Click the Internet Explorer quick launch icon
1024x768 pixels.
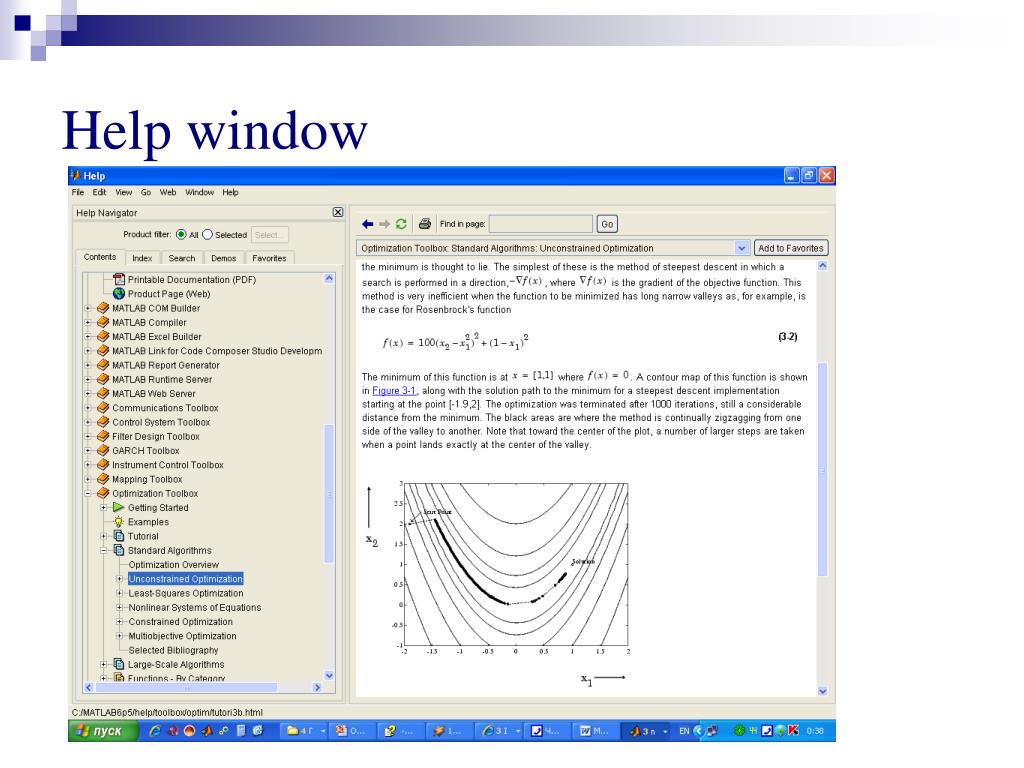click(155, 731)
